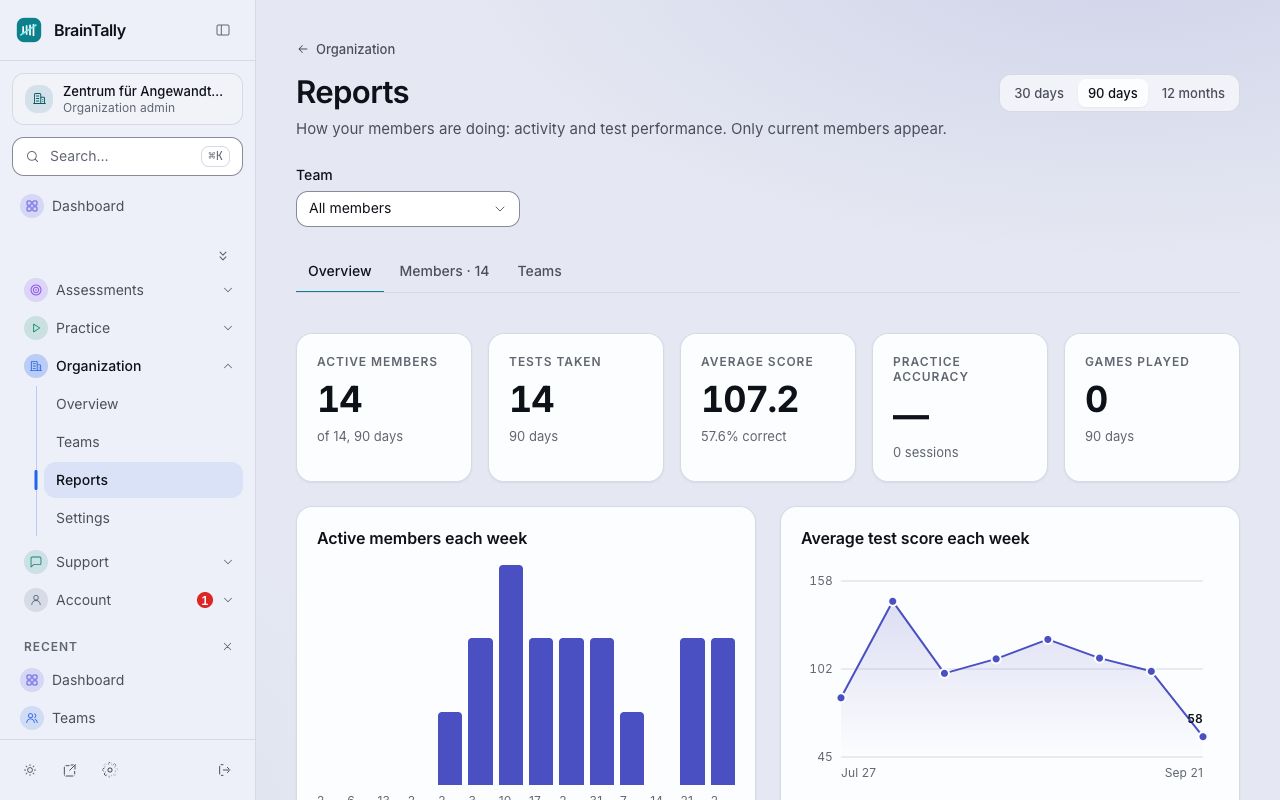Open Teams under Organization in sidebar

coord(143,442)
